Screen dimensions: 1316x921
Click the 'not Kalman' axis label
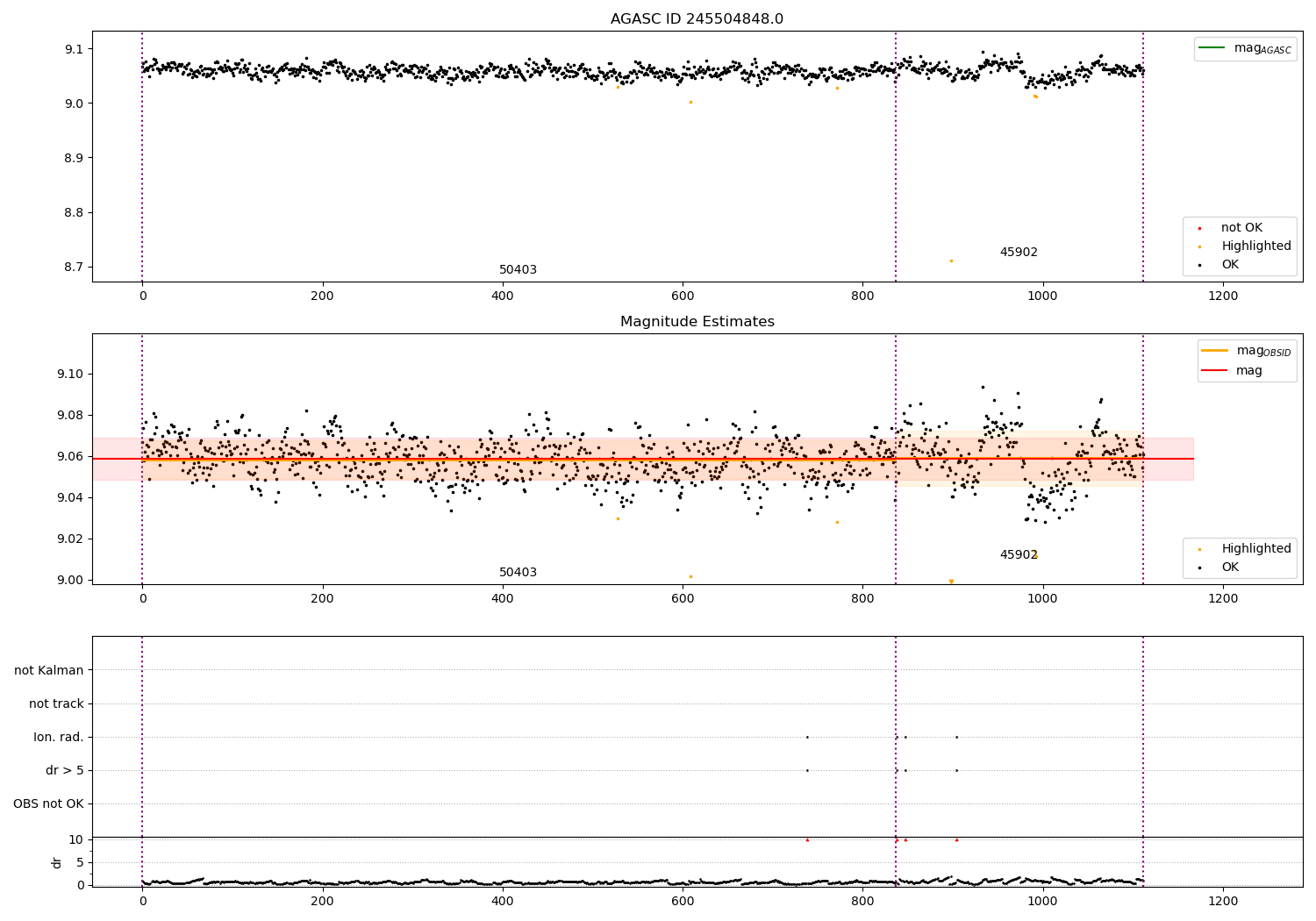click(49, 670)
